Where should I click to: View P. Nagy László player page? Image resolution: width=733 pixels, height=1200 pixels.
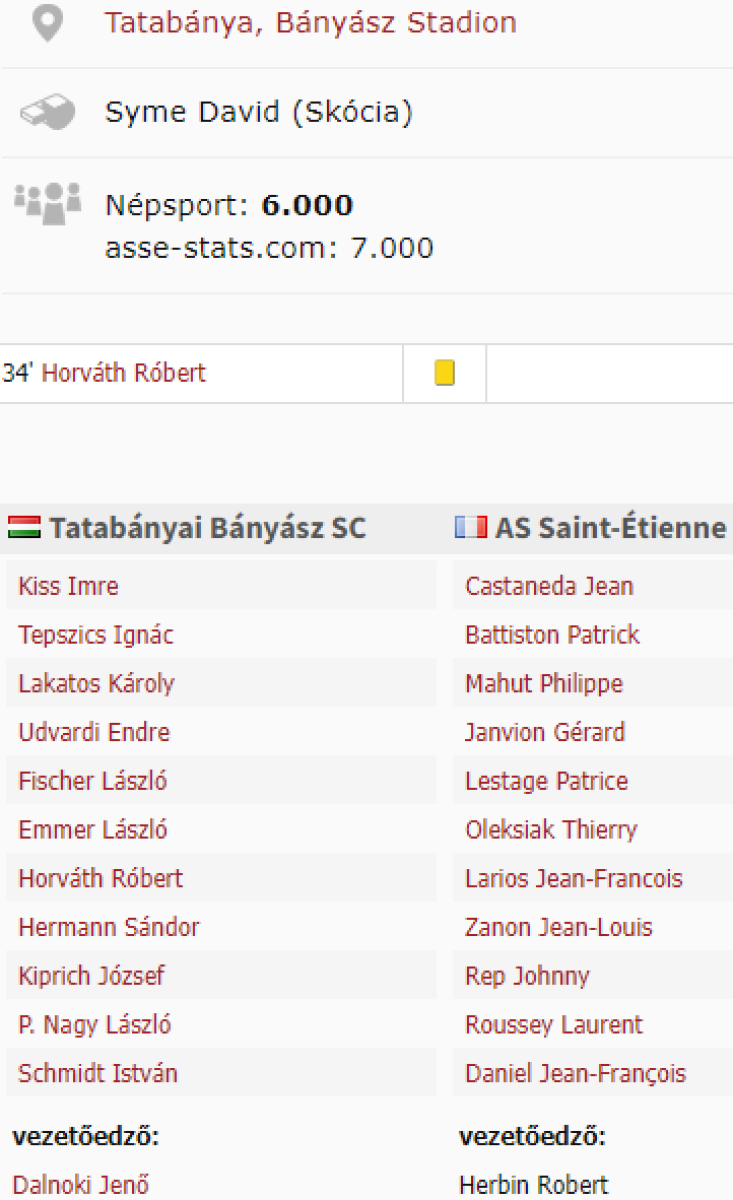(95, 1025)
